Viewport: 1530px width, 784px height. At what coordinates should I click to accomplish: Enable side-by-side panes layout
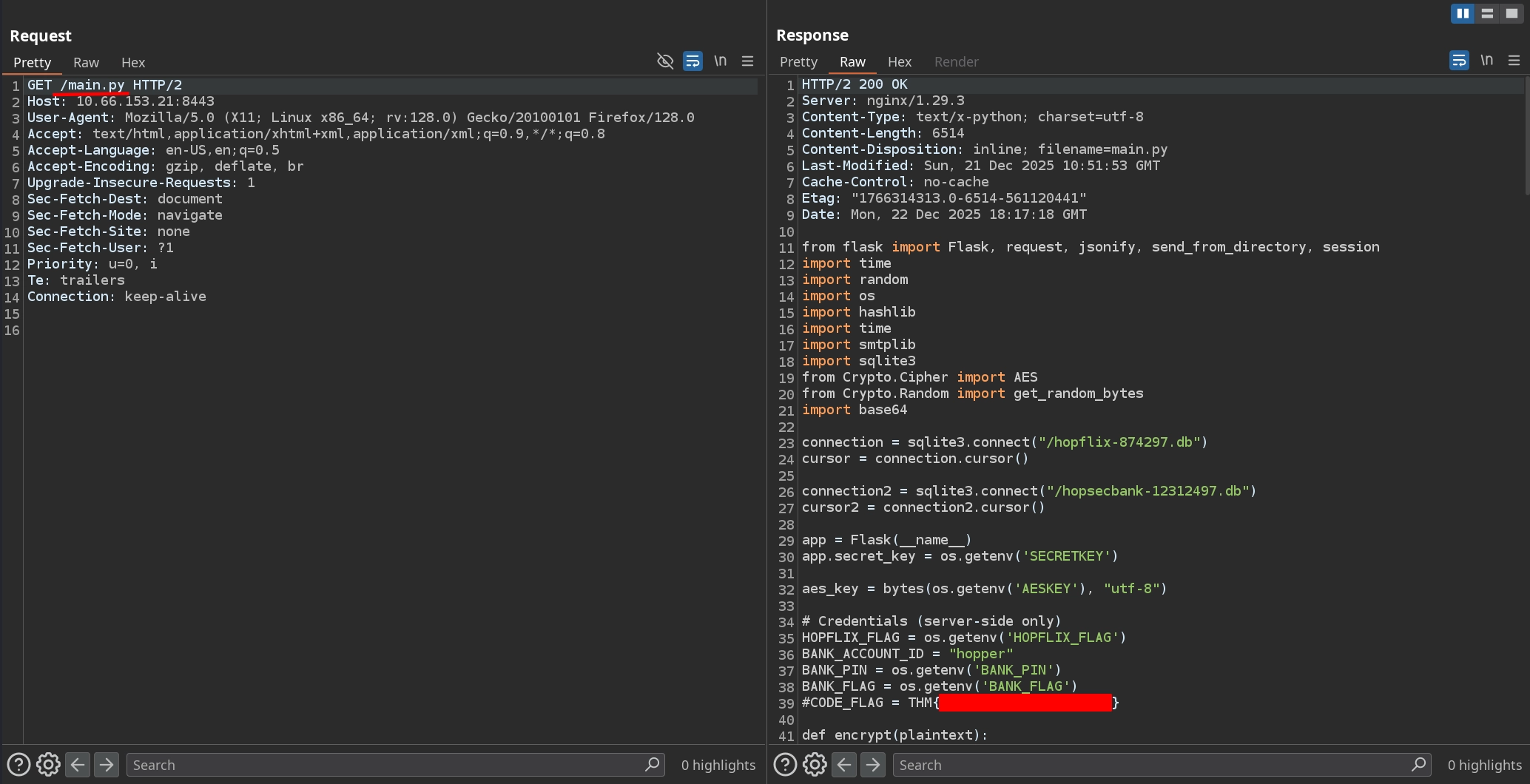(1463, 13)
